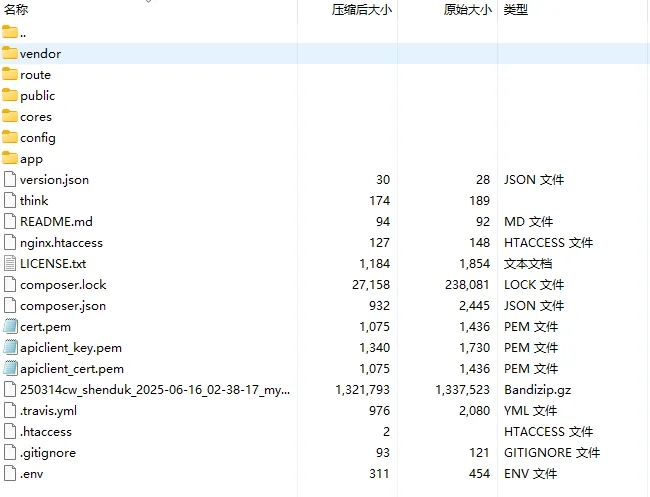Click the apiclient_key.pem file icon
Viewport: 650px width, 497px height.
pyautogui.click(x=10, y=348)
